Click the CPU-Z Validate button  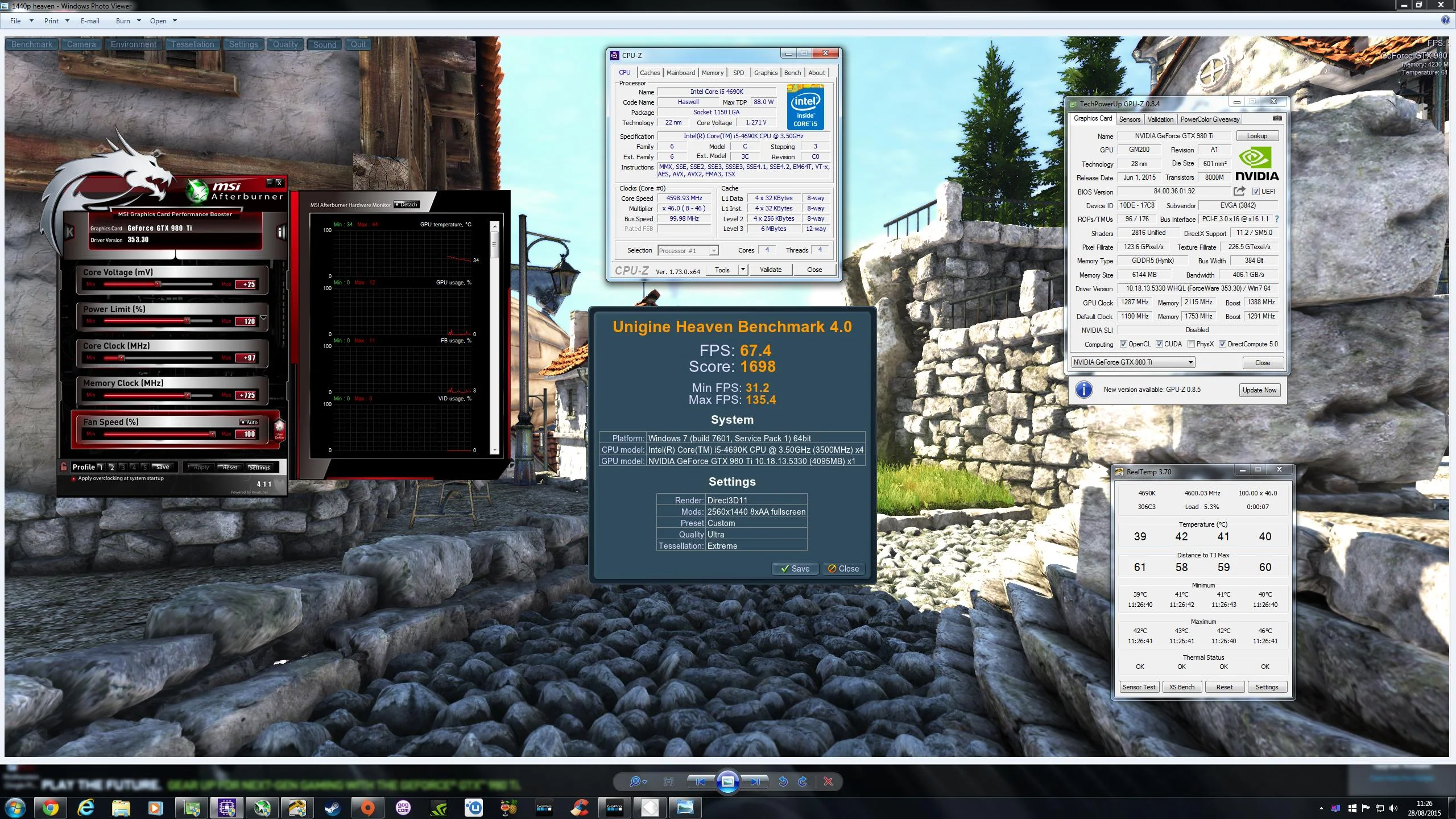(x=771, y=270)
